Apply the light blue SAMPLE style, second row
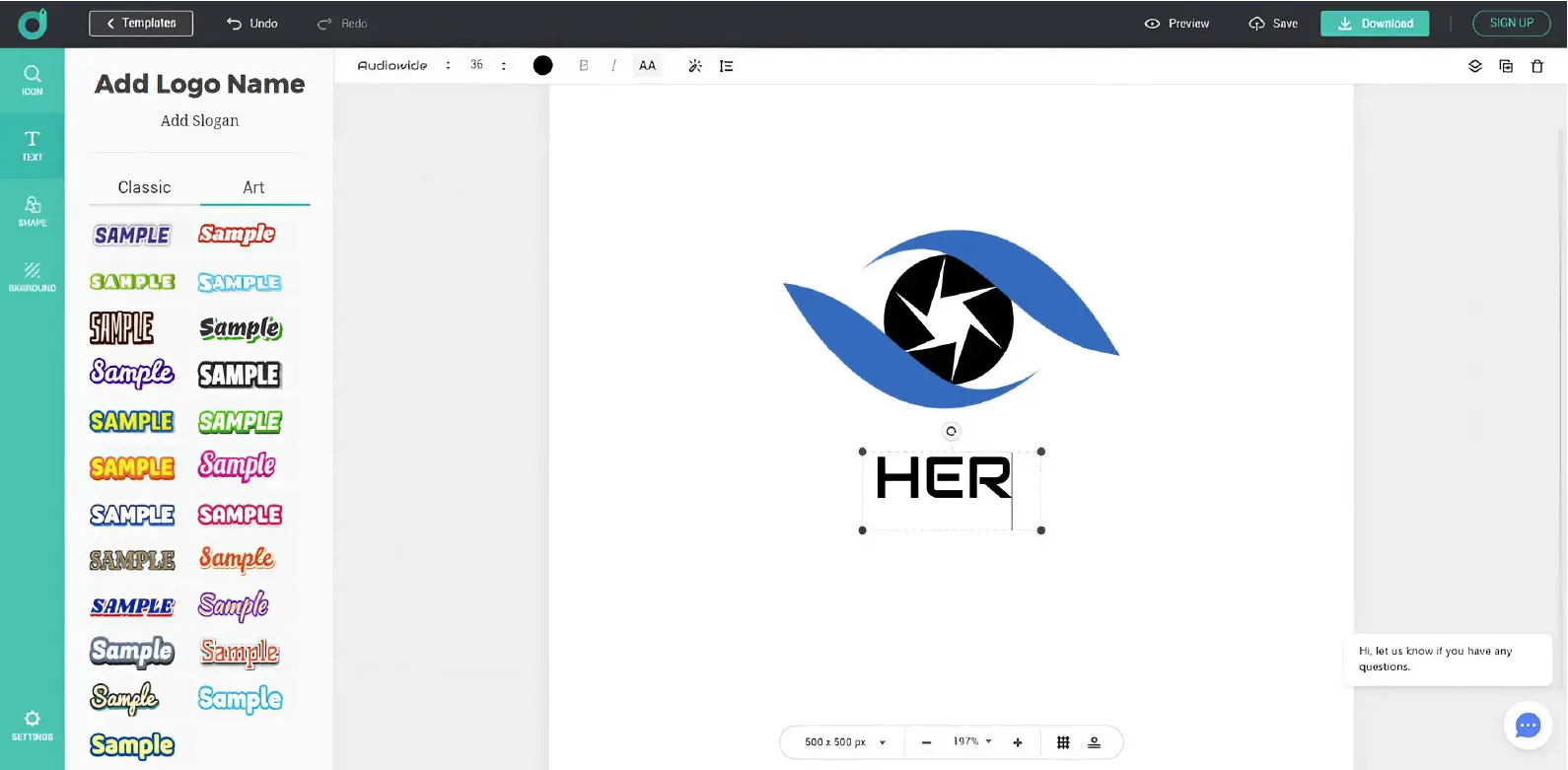1568x770 pixels. [x=240, y=283]
